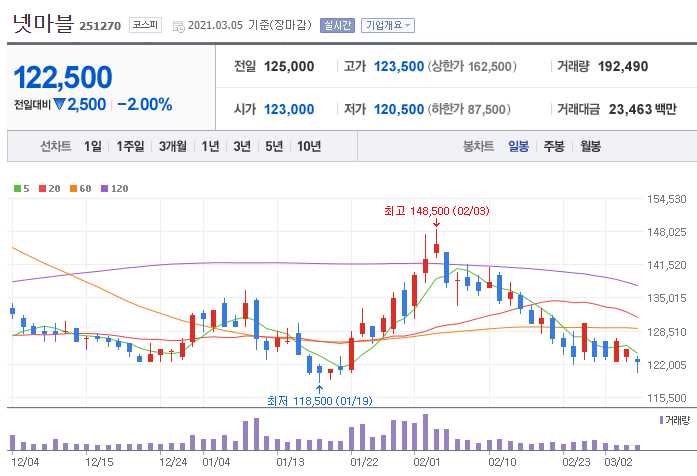Click the 최저 118,500 (01/19) marker label

click(320, 400)
